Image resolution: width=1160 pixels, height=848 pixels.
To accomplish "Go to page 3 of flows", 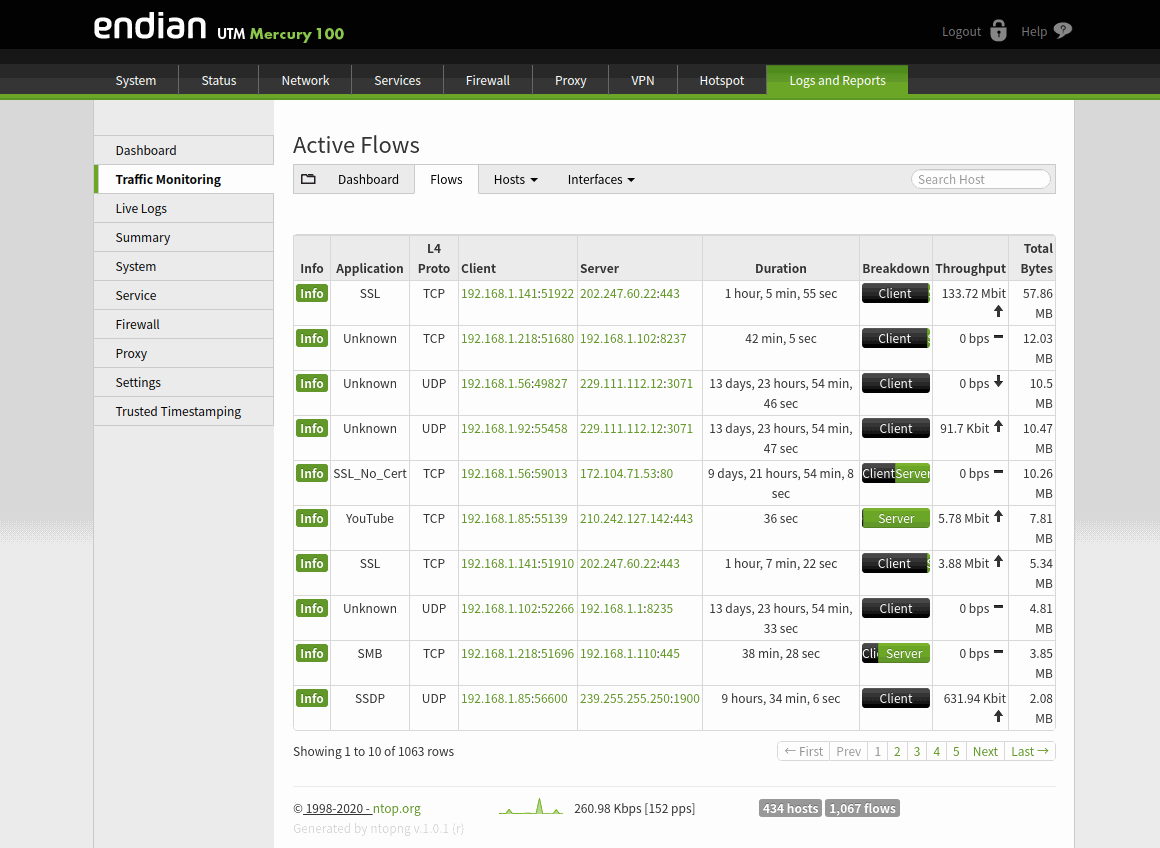I will click(917, 752).
